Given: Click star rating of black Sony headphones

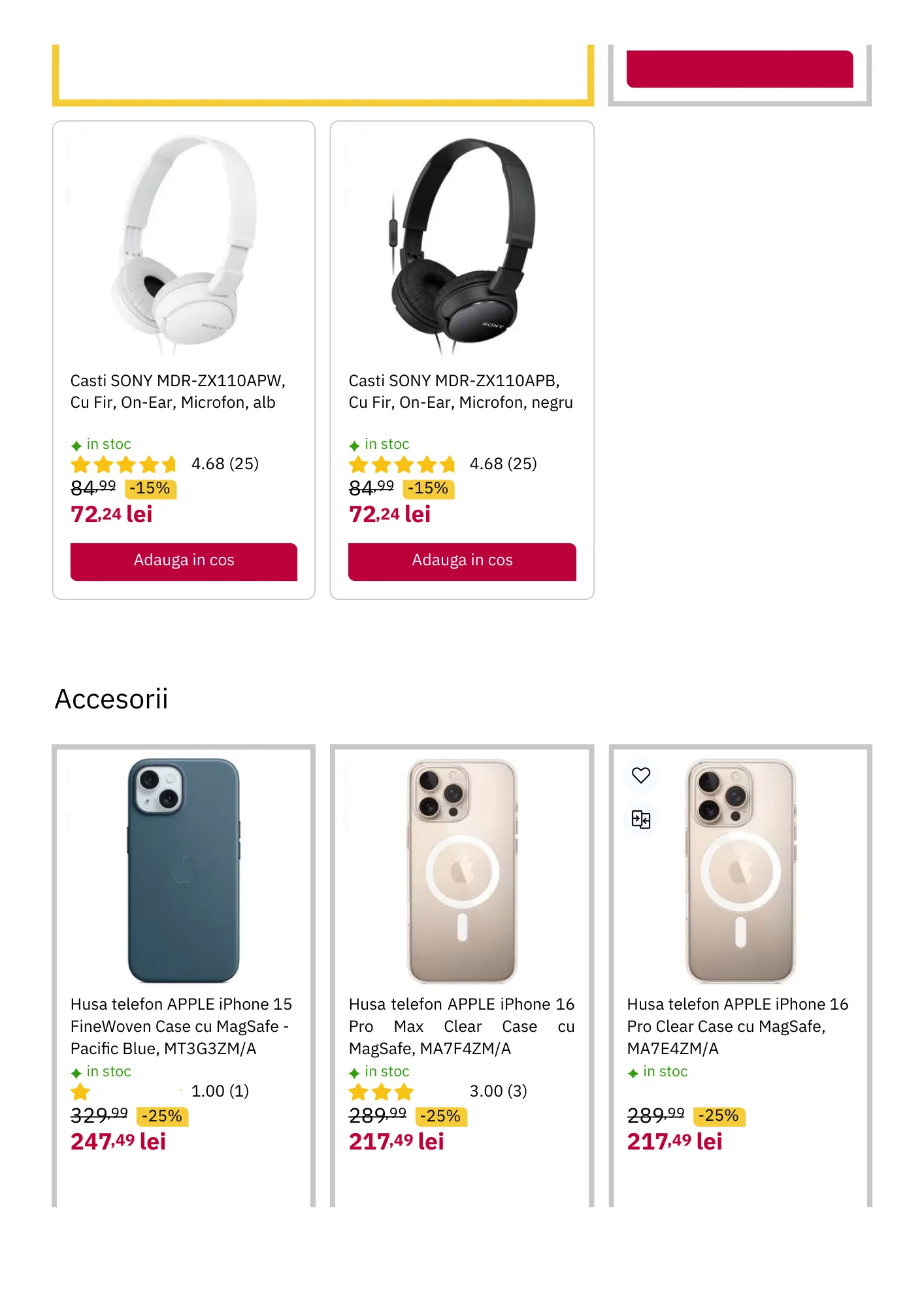Looking at the screenshot, I should 401,465.
